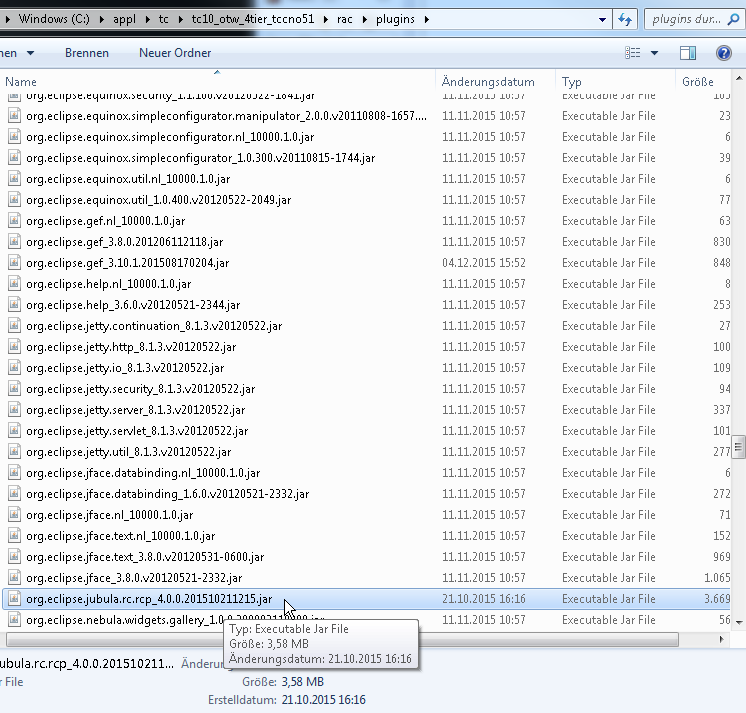This screenshot has height=713, width=746.
Task: Select org.eclipse.jetty.servlet_8.1.3.v20120522.jar
Action: tap(137, 430)
